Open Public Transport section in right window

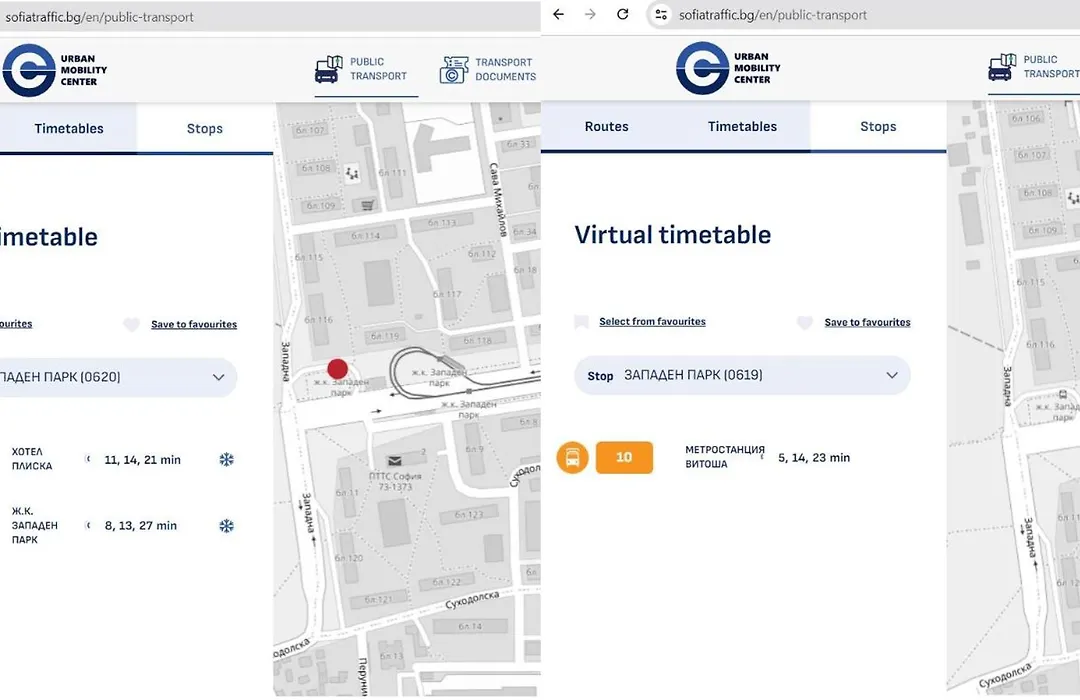pyautogui.click(x=1034, y=67)
